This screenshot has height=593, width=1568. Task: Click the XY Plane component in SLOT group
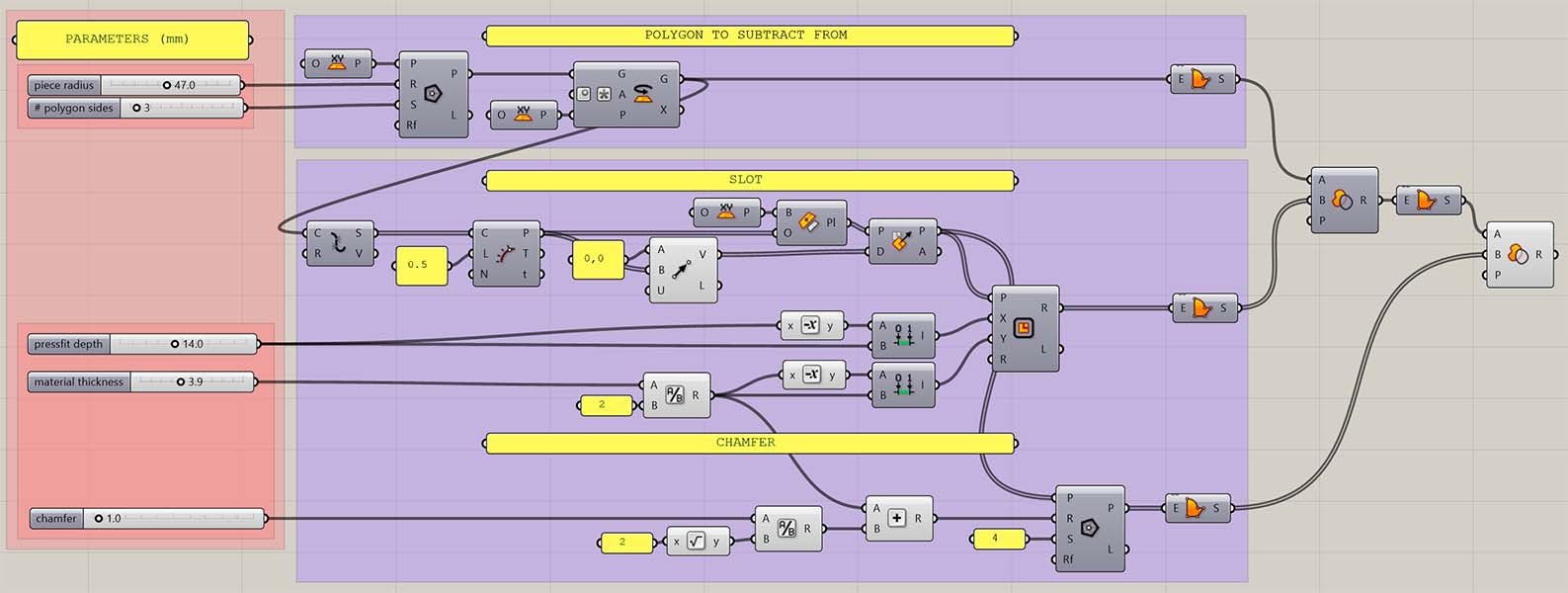pos(727,212)
